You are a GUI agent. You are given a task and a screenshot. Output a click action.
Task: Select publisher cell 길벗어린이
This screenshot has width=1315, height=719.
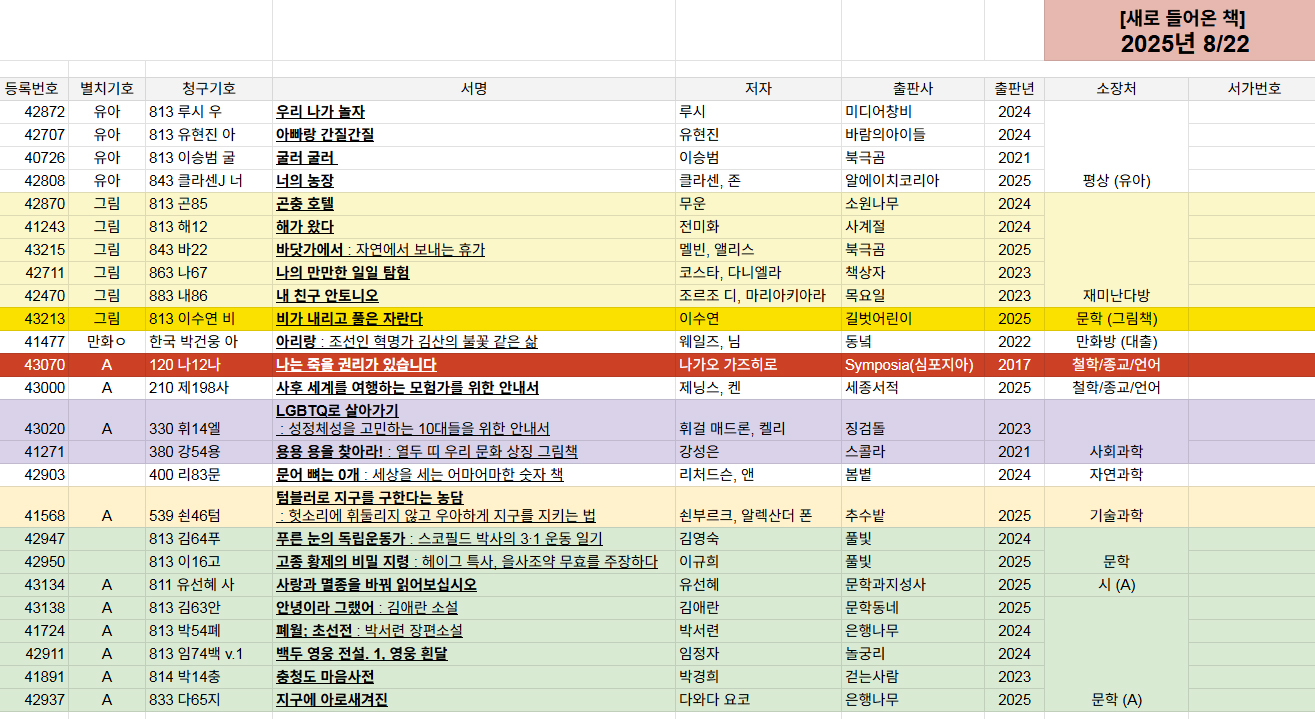tap(913, 319)
